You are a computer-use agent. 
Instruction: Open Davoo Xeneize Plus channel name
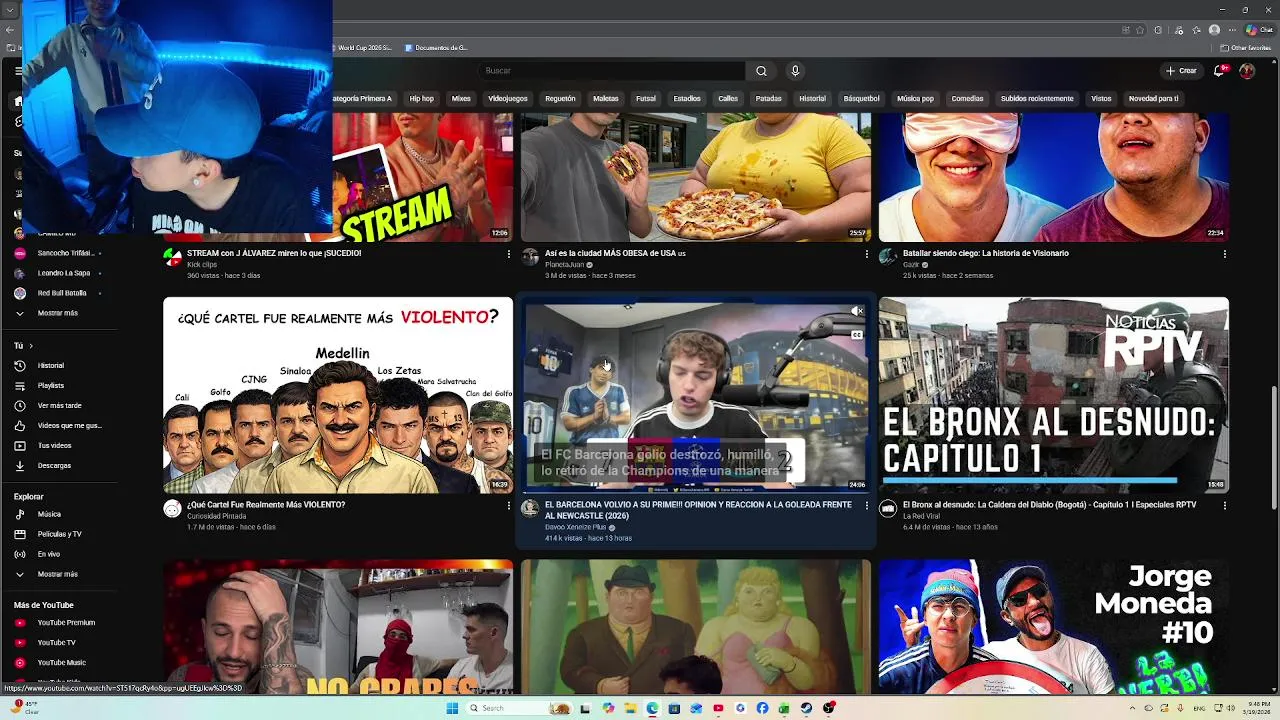[x=576, y=527]
